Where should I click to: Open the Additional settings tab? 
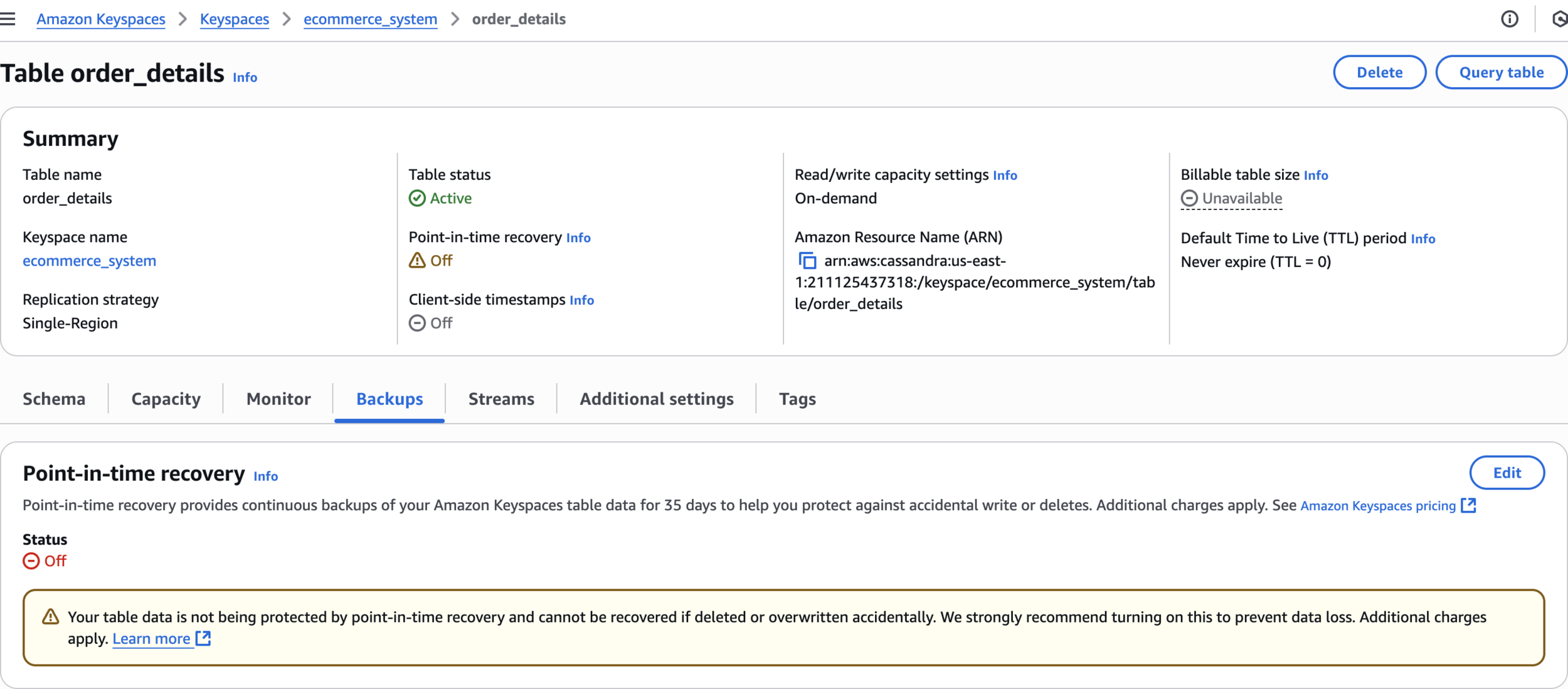pos(656,399)
